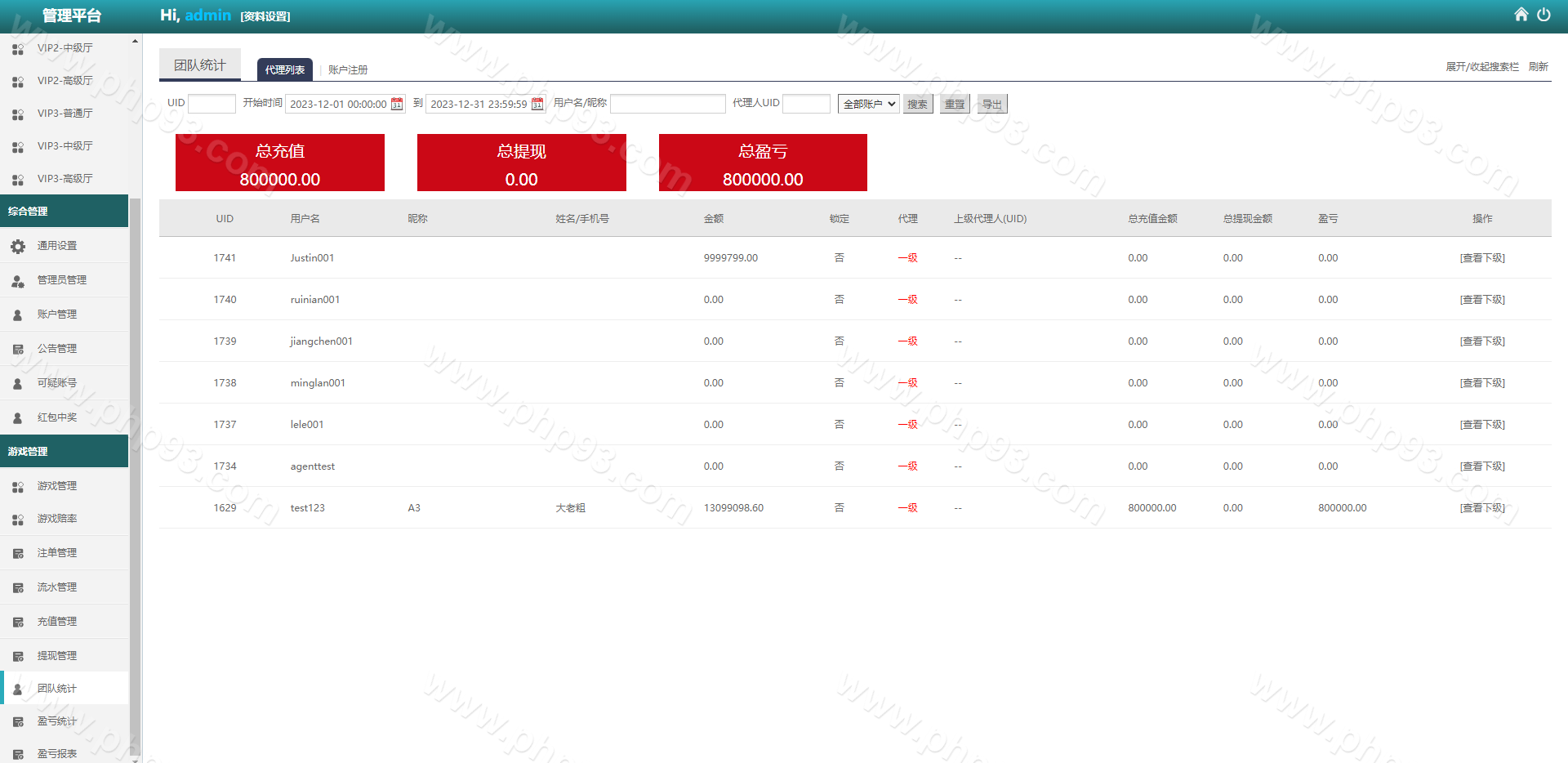View subordinates of user Justin001
1568x763 pixels.
point(1481,258)
